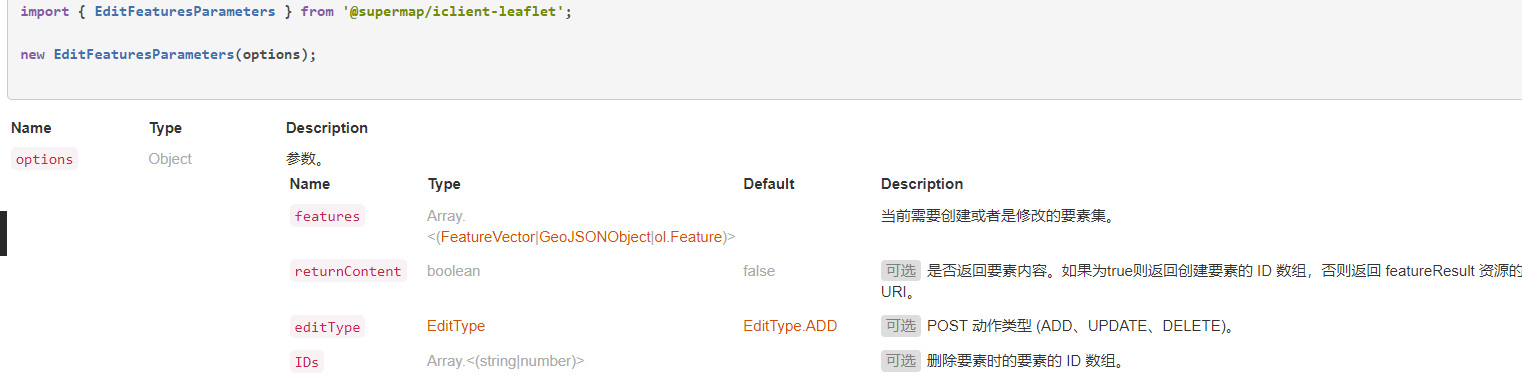Click the dark sidebar tab on left edge
Screen dimensions: 1522x387
point(3,233)
